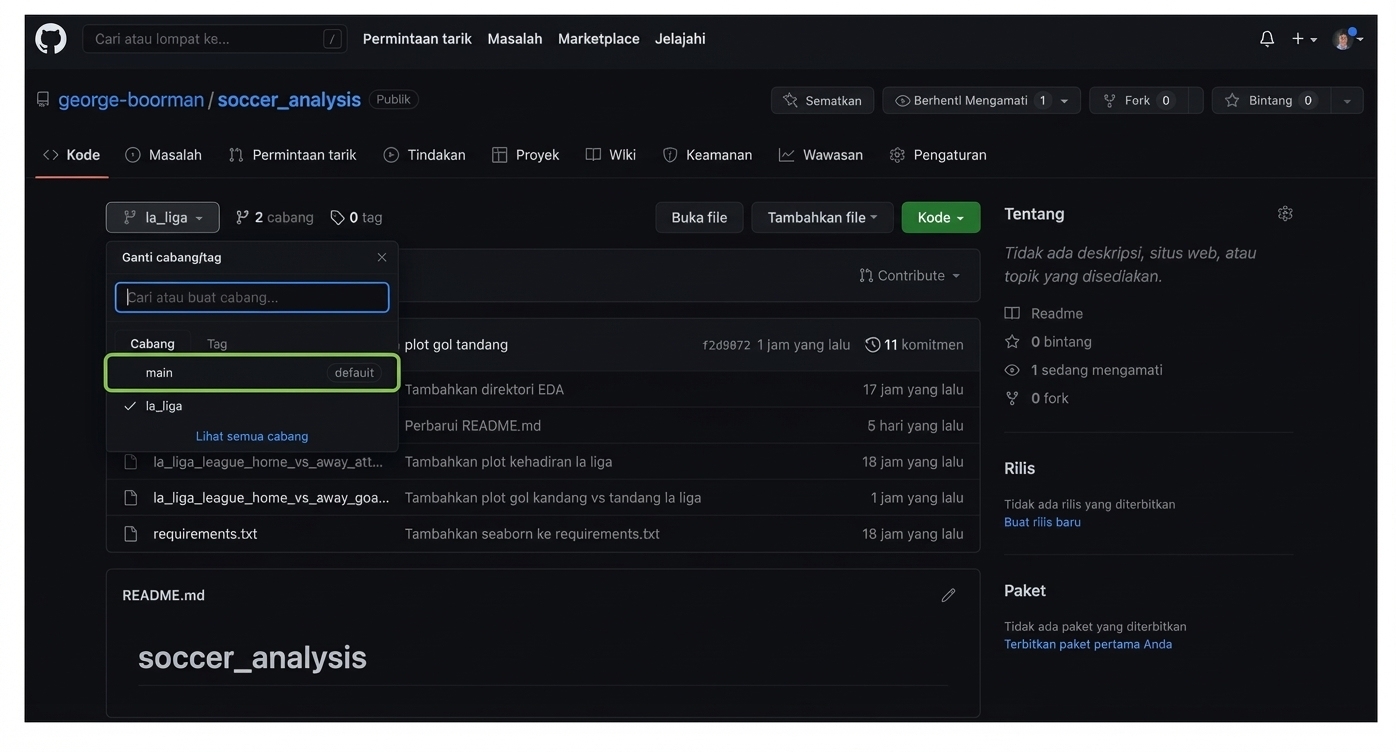View the 2 cabang branches link
This screenshot has height=752, width=1396.
pos(274,217)
